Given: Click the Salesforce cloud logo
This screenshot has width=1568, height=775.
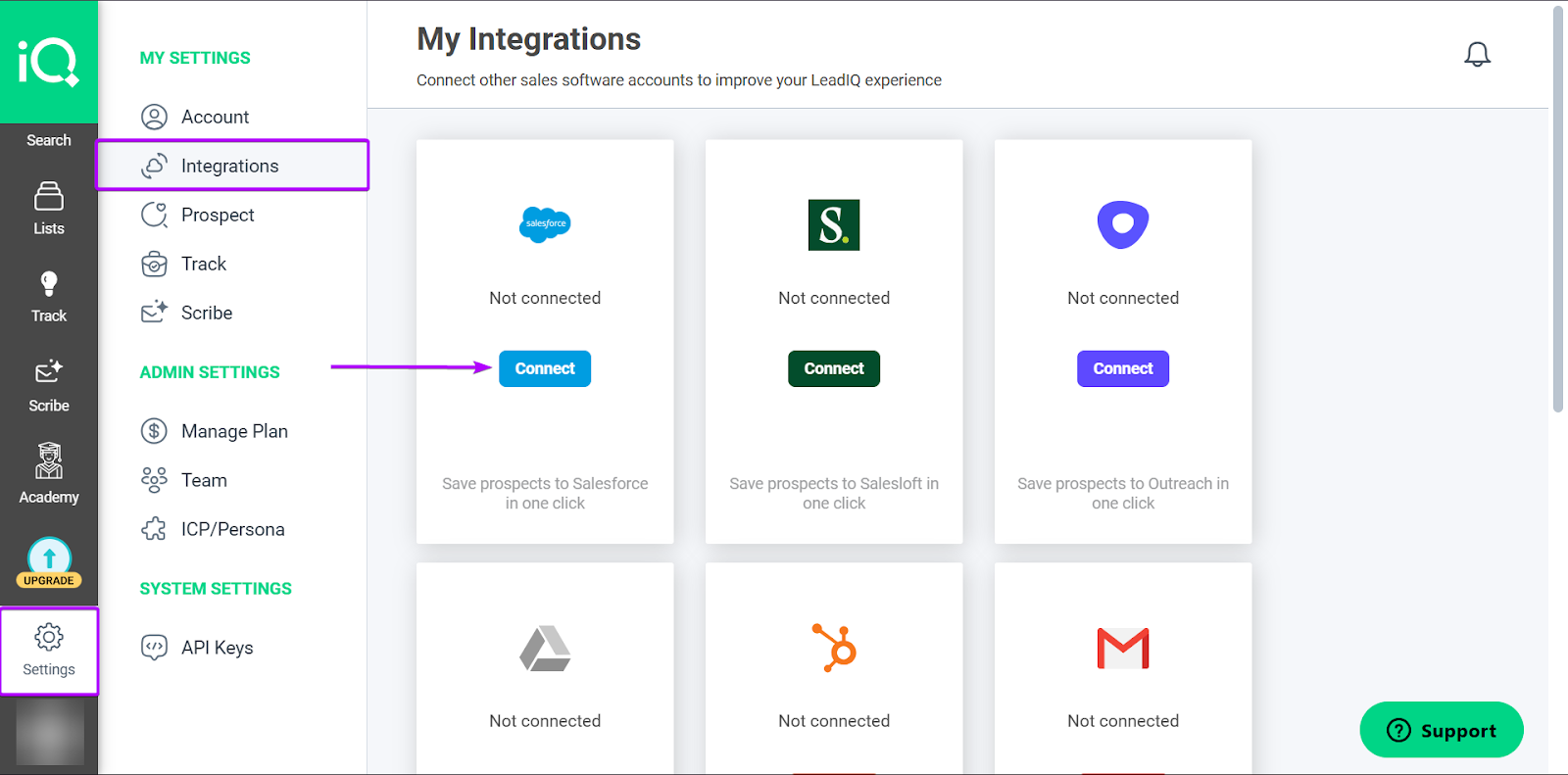Looking at the screenshot, I should pos(545,224).
